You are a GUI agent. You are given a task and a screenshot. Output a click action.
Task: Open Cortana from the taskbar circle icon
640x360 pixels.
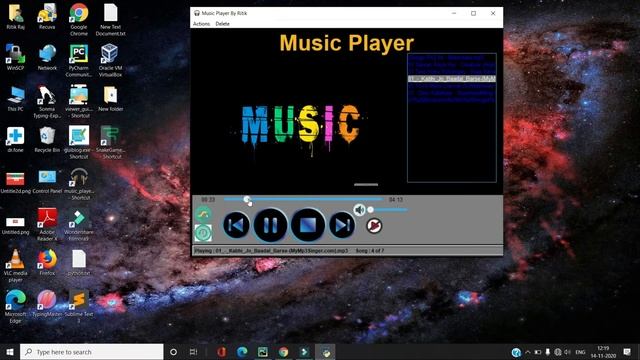173,352
